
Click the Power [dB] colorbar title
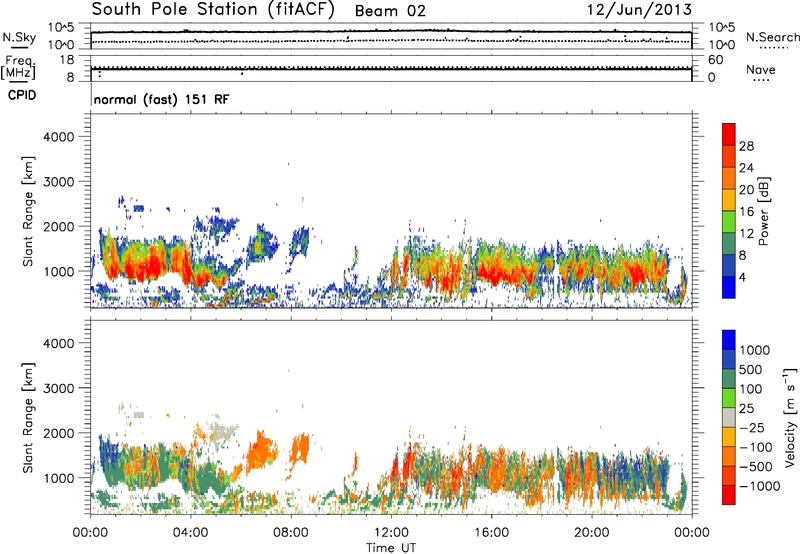coord(763,211)
